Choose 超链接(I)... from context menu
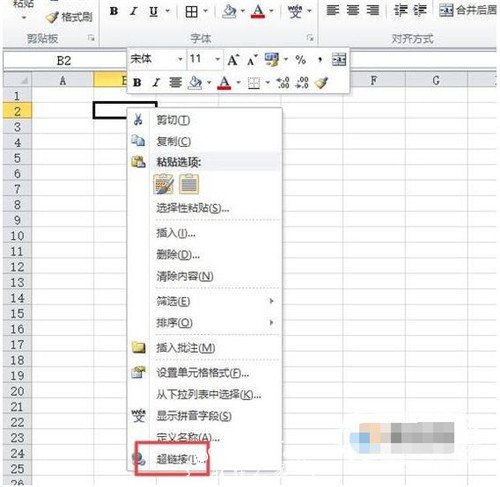500x487 pixels. (x=205, y=459)
